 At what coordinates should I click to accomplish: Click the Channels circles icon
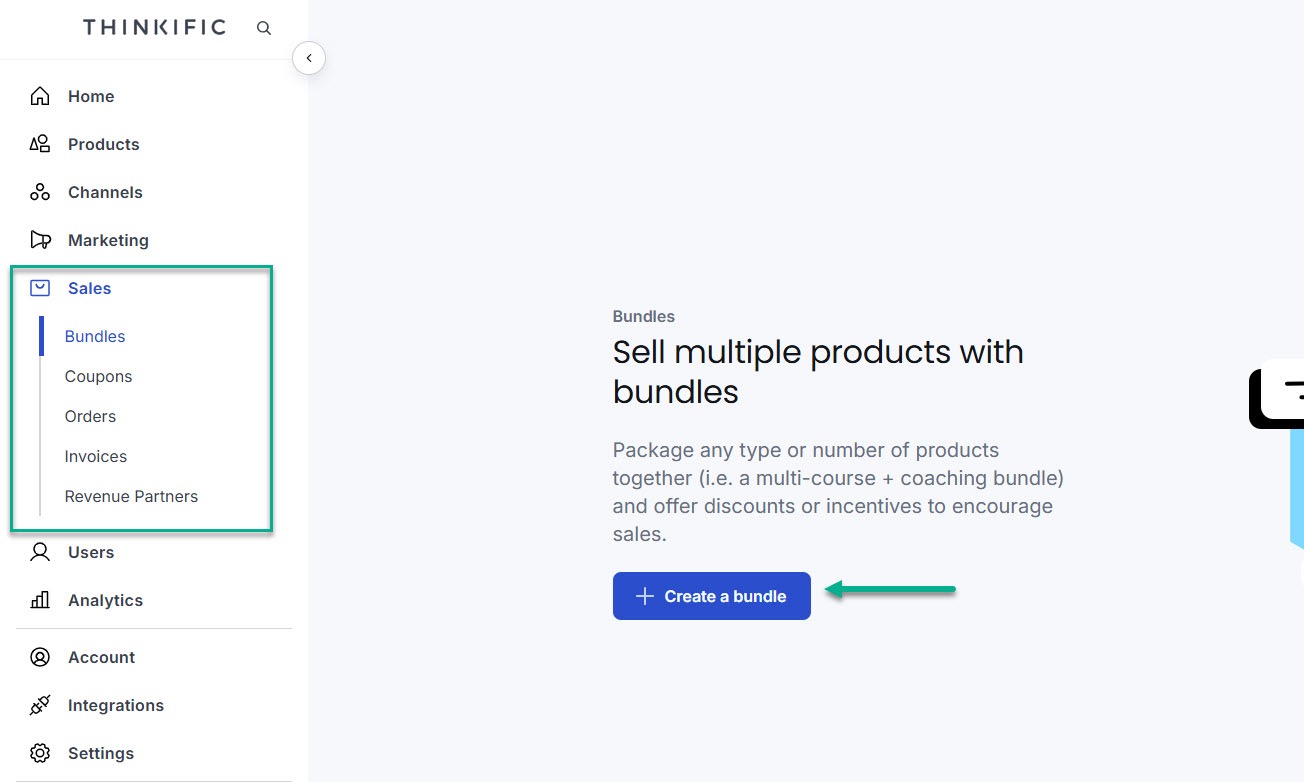[40, 192]
